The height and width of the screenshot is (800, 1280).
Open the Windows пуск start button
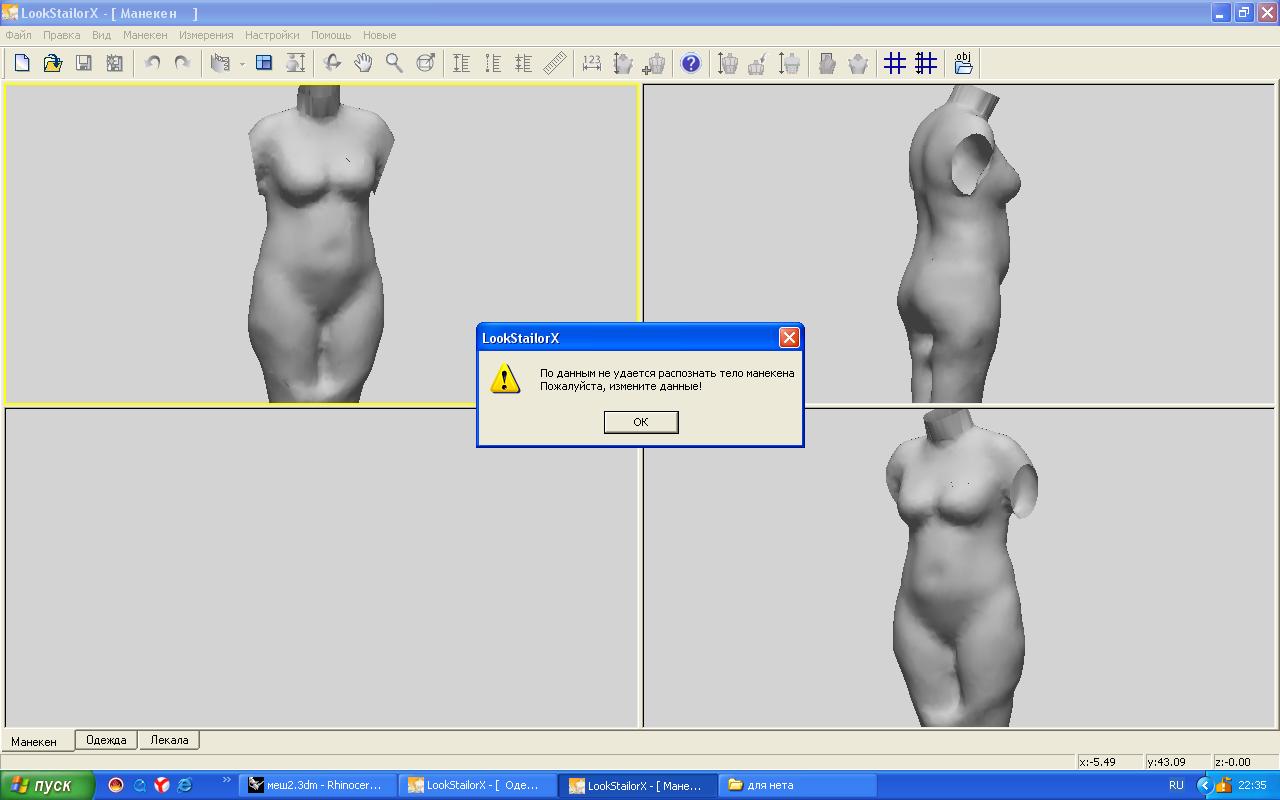[x=47, y=785]
